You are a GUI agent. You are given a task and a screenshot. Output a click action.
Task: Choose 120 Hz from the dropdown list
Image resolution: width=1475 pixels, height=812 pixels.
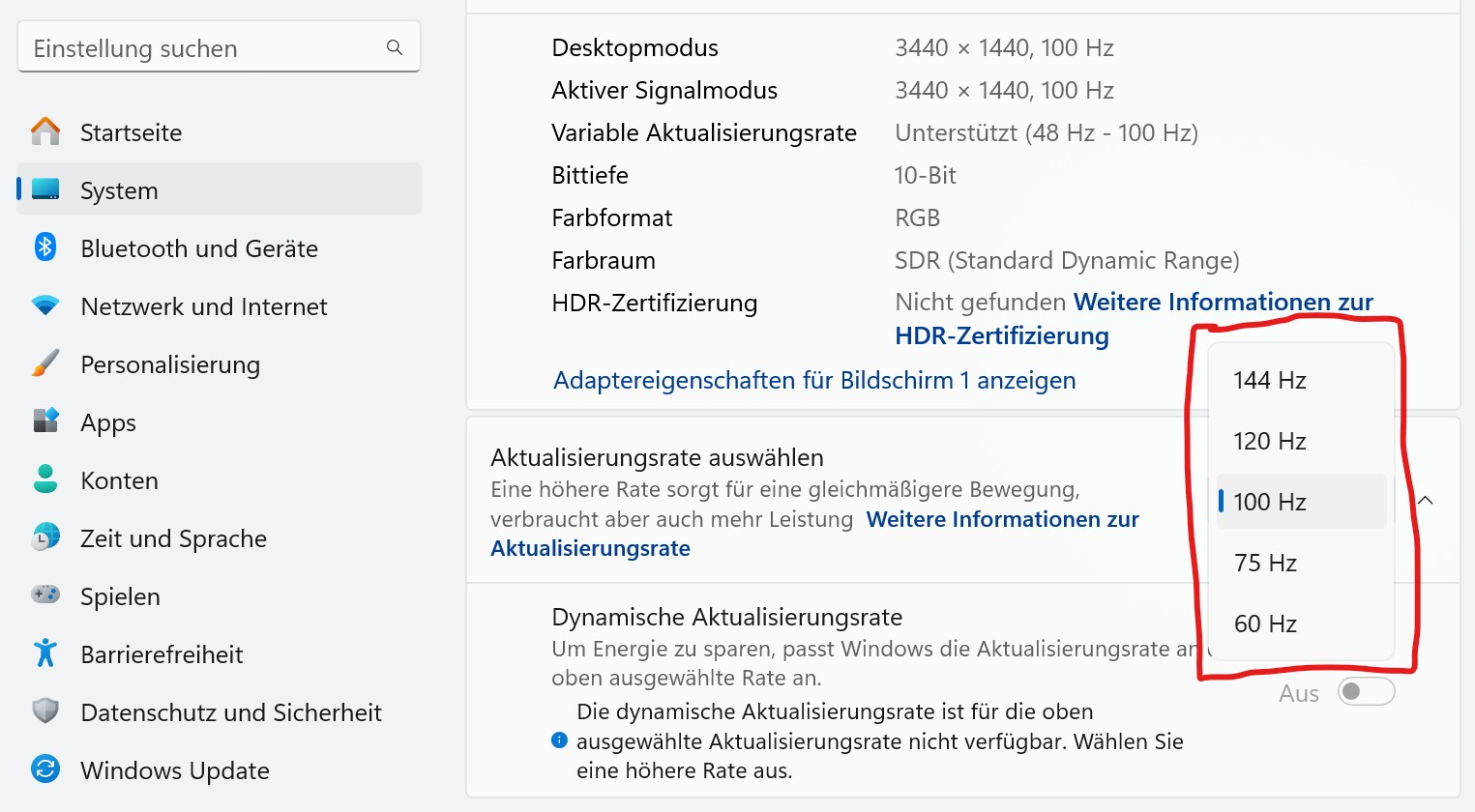point(1269,442)
